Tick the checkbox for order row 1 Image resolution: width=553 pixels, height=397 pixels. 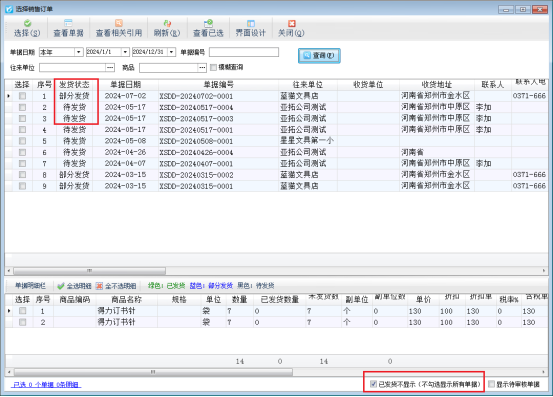[23, 96]
